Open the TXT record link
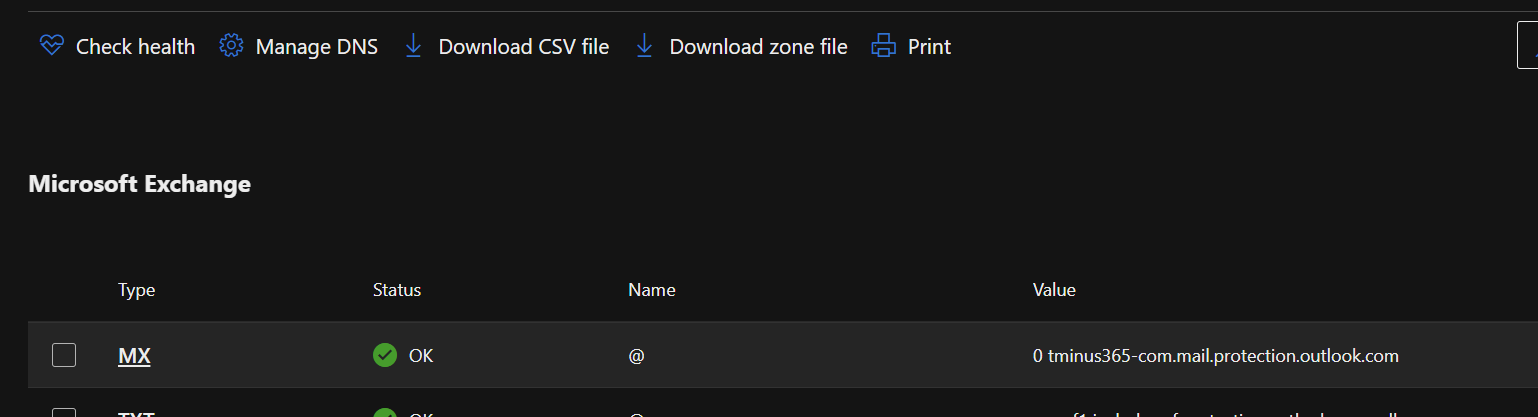 [x=134, y=414]
